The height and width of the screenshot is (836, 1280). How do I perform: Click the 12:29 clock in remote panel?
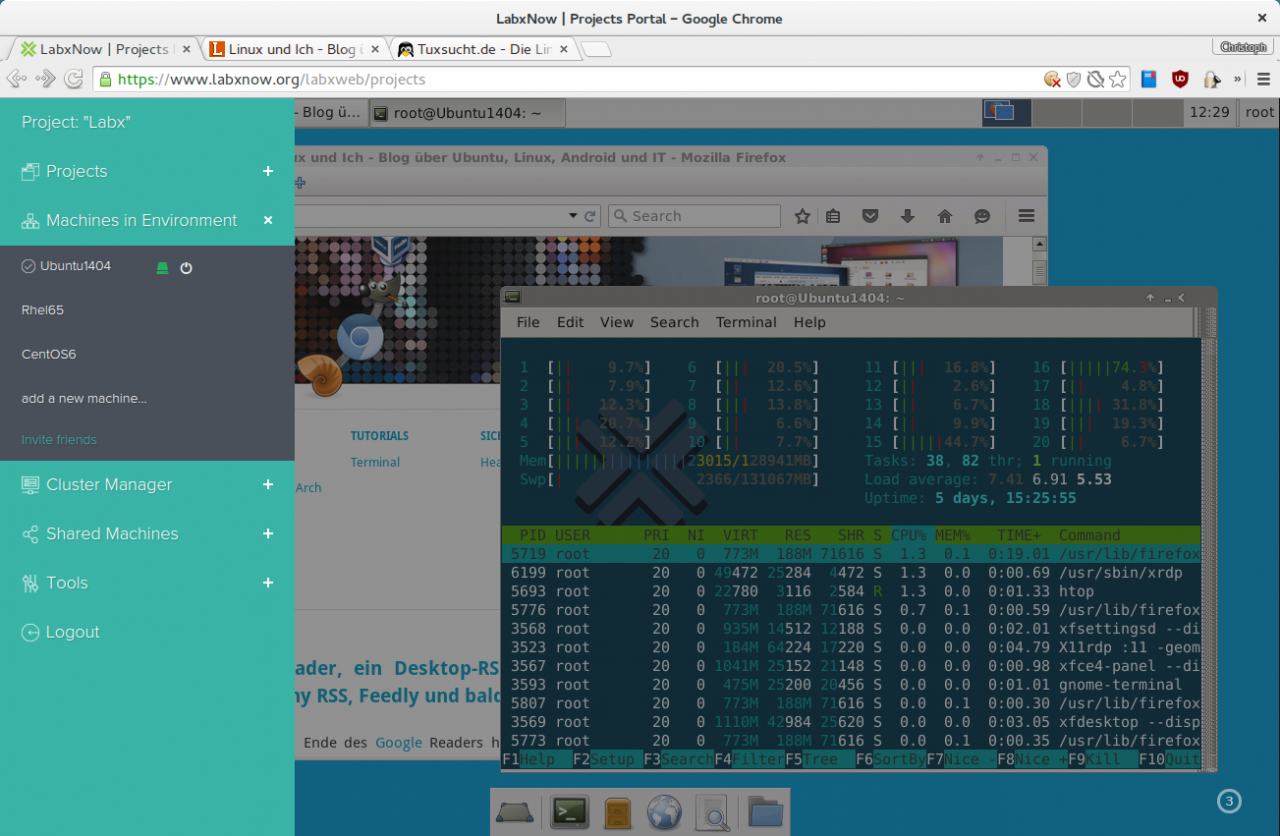coord(1208,112)
